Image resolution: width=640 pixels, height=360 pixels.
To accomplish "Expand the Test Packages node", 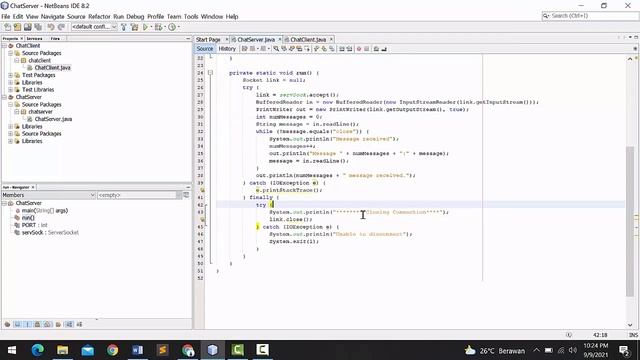I will 11,75.
